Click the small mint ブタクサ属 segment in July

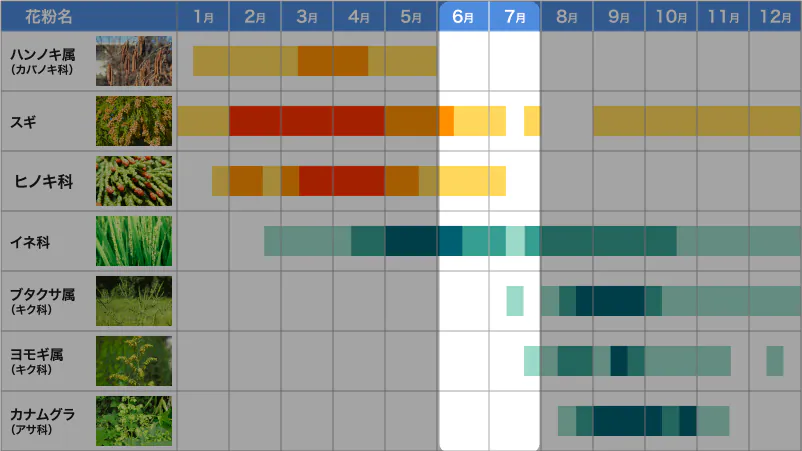[x=515, y=301]
